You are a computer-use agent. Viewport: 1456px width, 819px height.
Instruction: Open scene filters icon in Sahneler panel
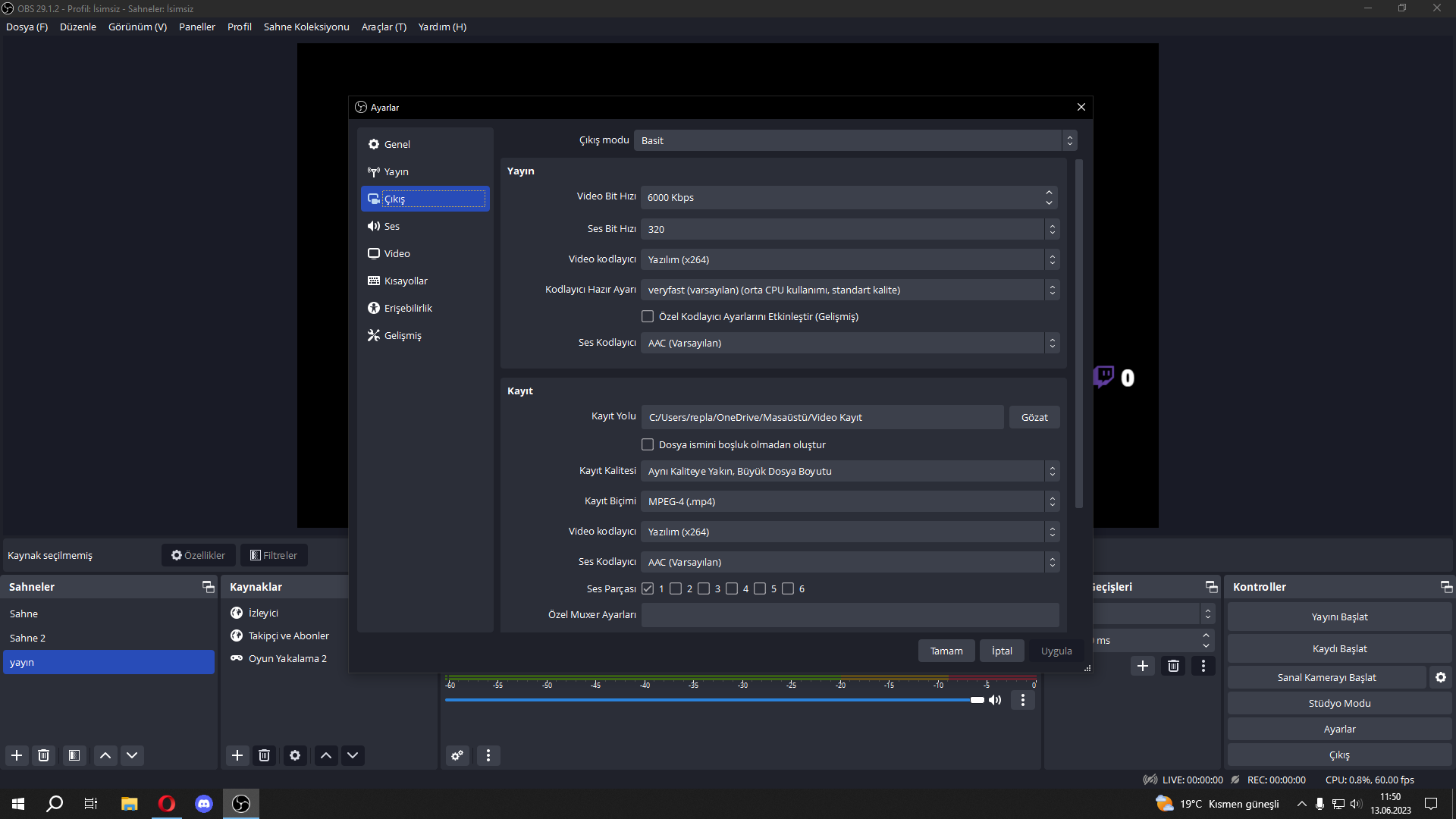coord(74,755)
